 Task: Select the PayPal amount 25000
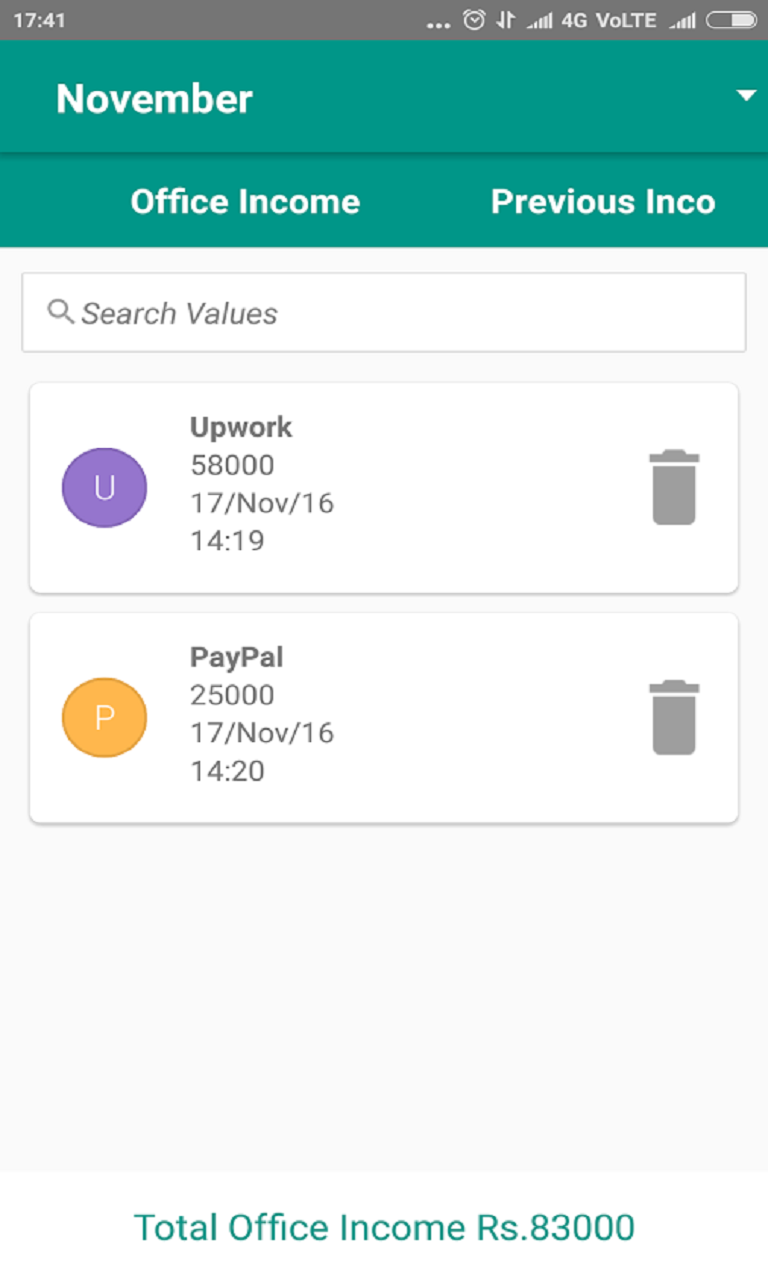232,695
